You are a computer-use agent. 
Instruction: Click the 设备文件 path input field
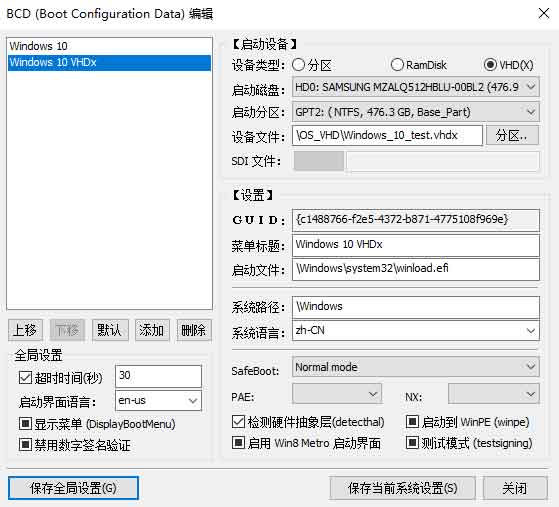point(388,135)
